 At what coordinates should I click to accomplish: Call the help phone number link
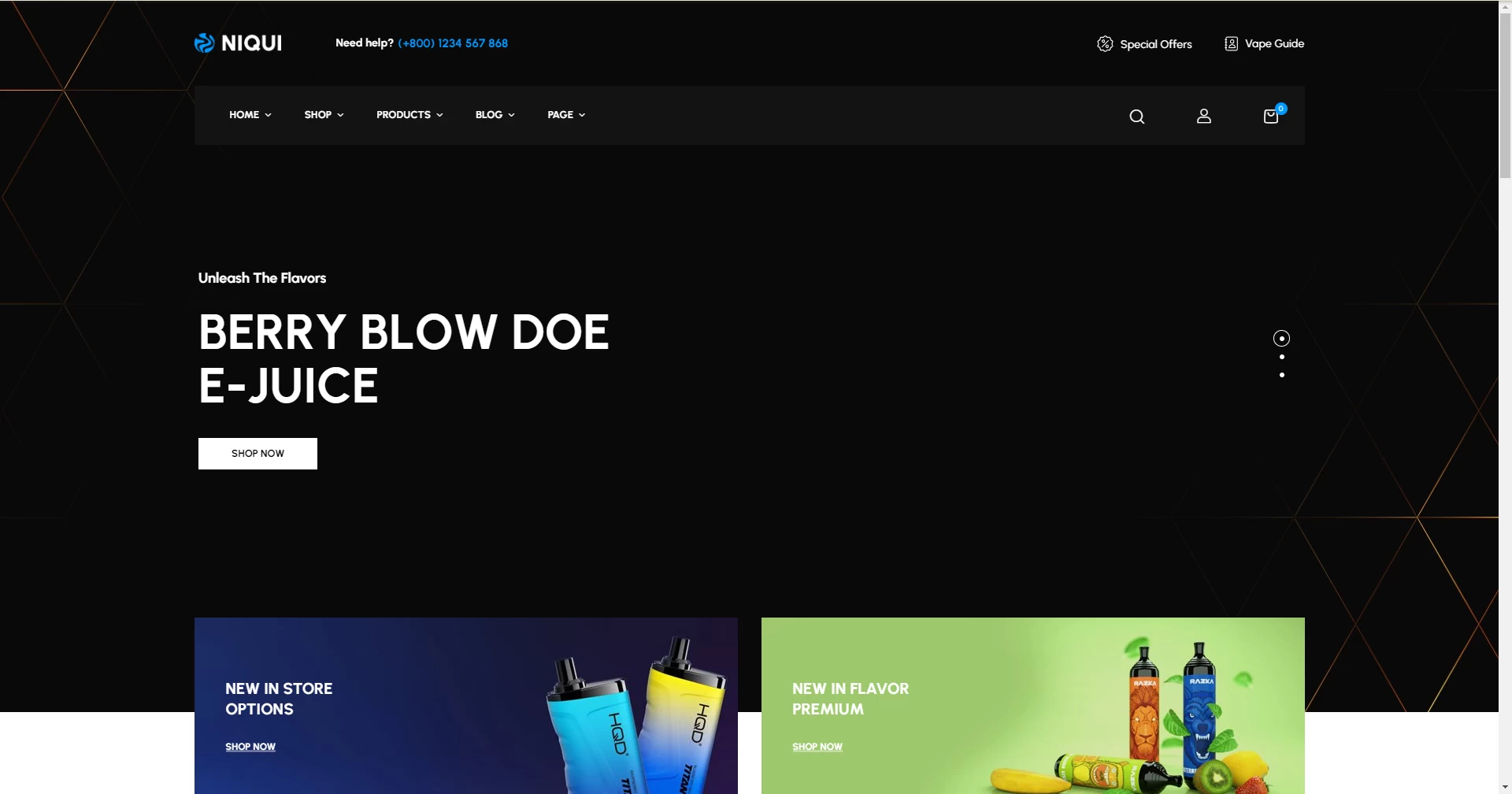pyautogui.click(x=453, y=43)
